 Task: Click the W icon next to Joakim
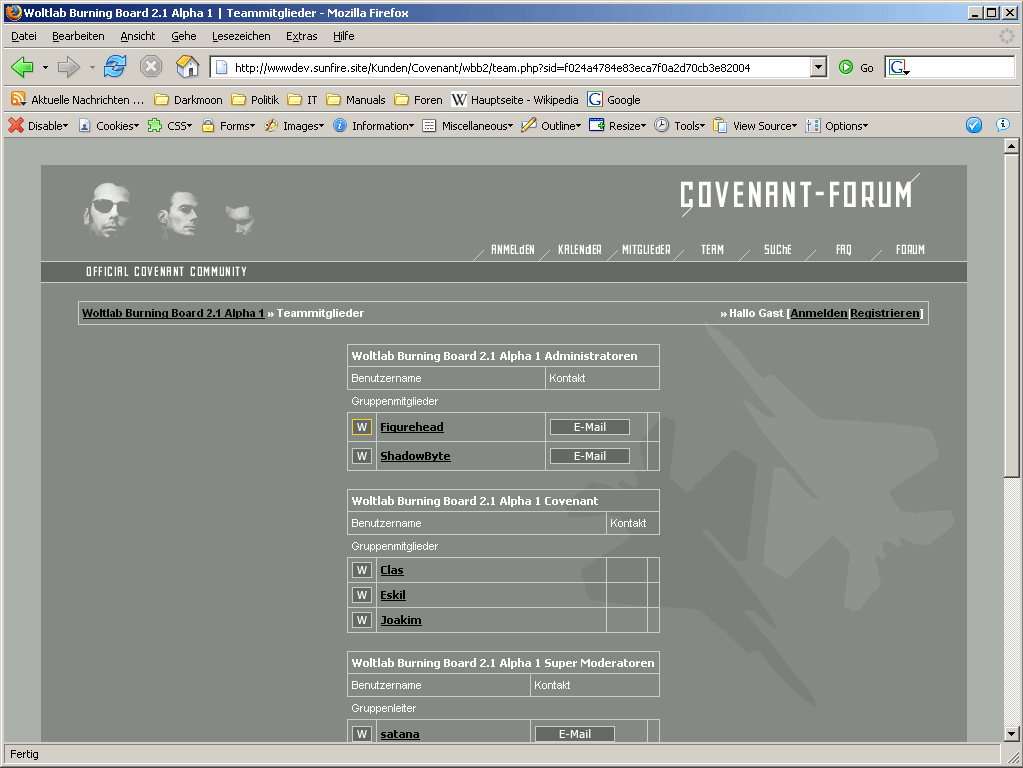[362, 620]
